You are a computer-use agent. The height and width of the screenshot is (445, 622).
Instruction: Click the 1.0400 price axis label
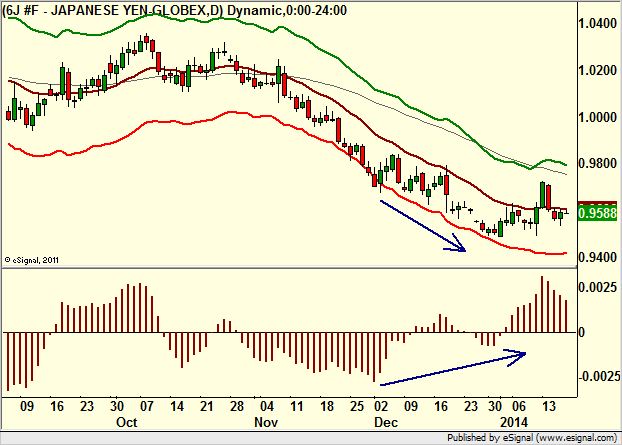coord(597,24)
